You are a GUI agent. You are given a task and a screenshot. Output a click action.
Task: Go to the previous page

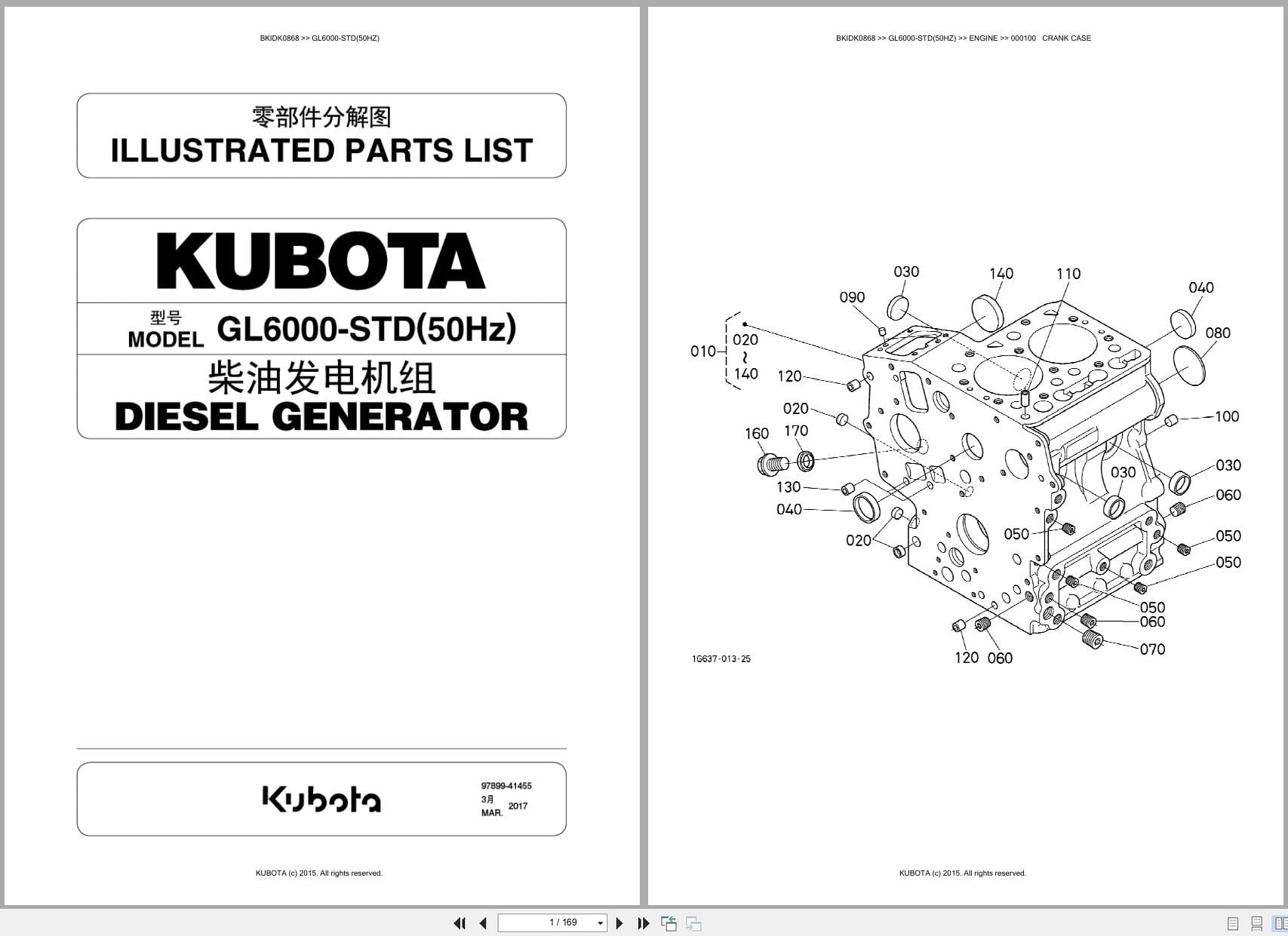click(483, 923)
